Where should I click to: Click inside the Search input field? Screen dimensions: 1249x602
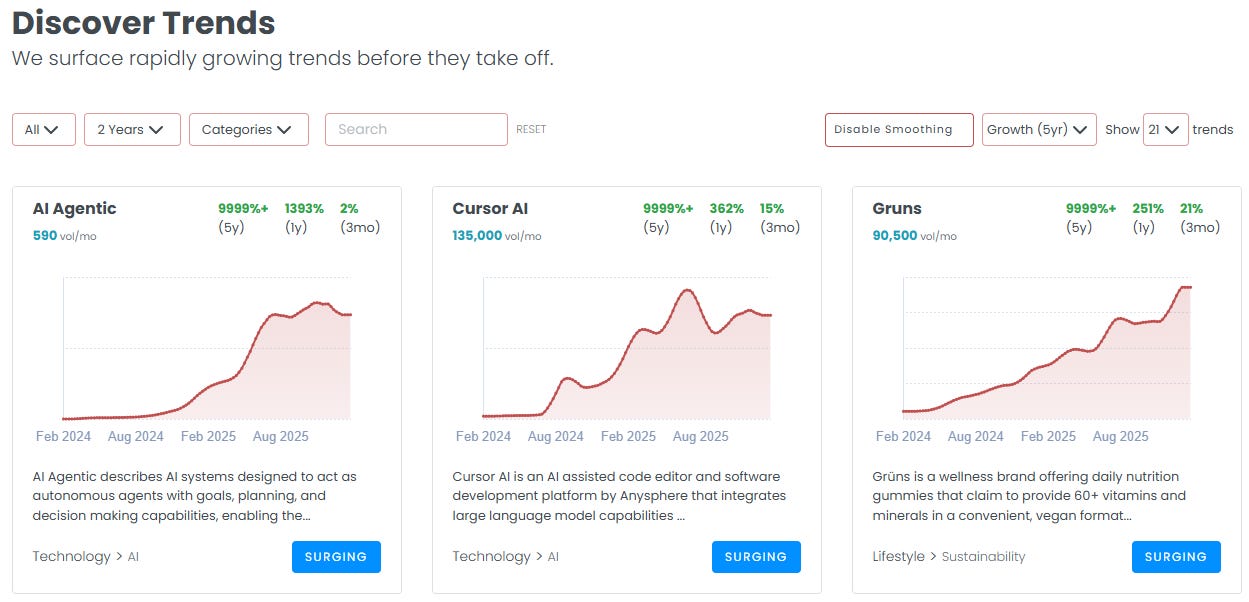click(x=415, y=129)
